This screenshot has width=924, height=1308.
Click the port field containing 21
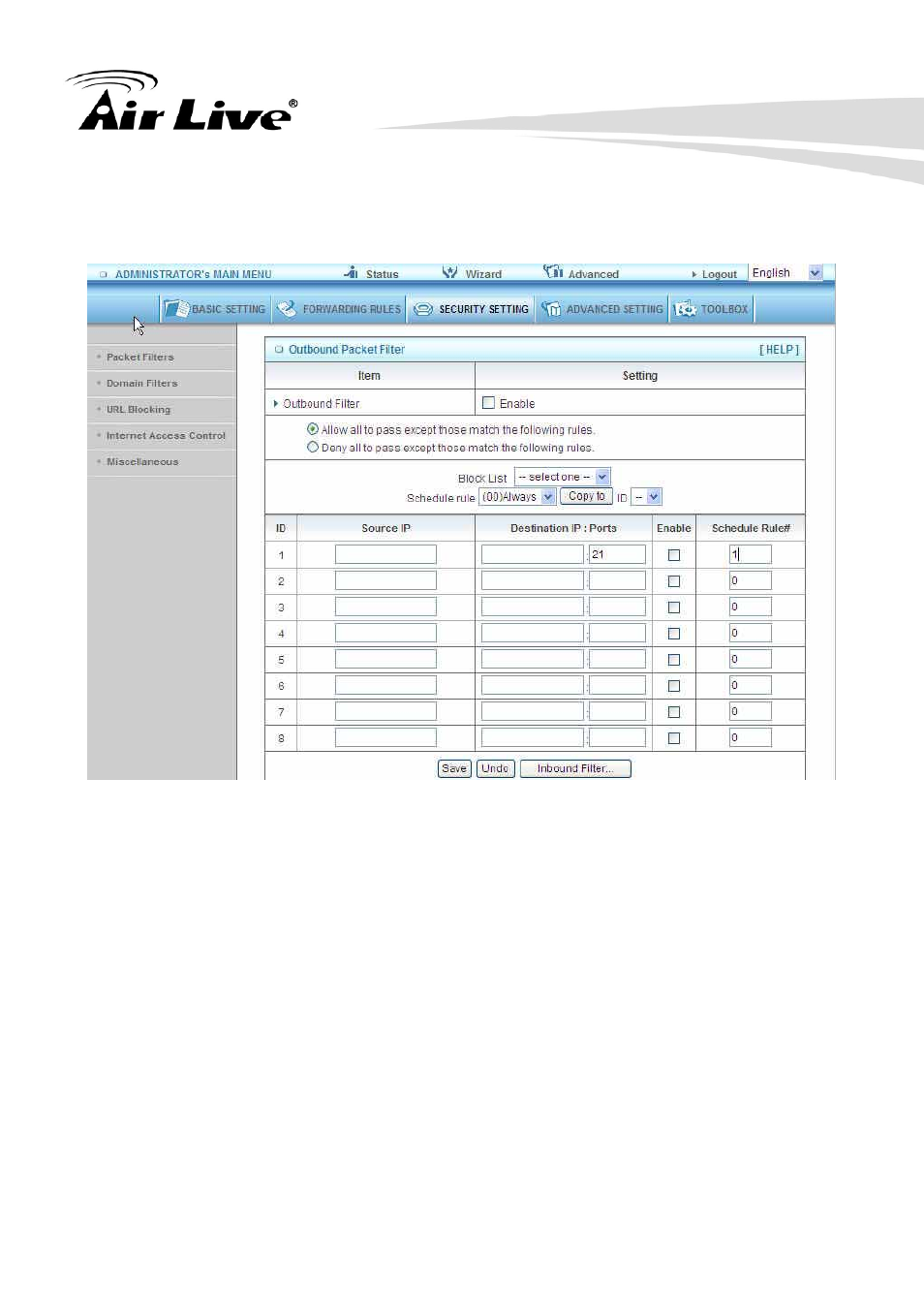coord(617,554)
